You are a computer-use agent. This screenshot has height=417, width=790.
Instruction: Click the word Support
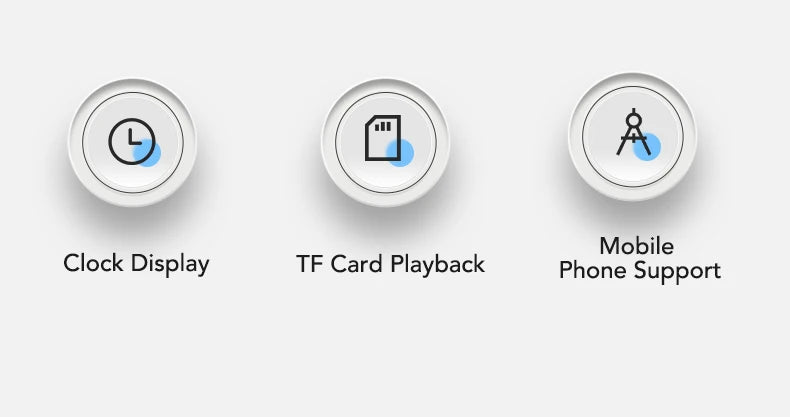(x=677, y=271)
